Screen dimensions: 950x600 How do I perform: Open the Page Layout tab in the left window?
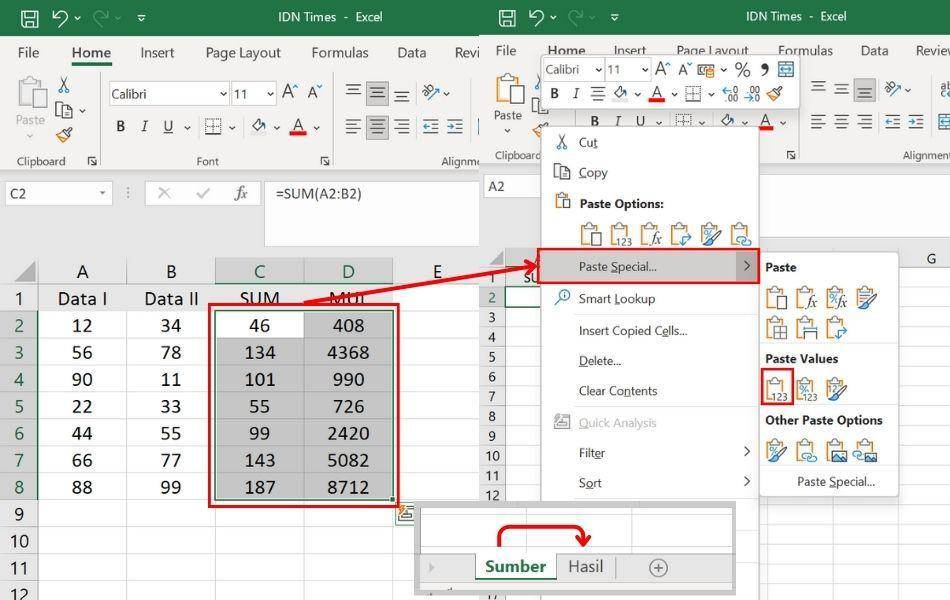(243, 53)
